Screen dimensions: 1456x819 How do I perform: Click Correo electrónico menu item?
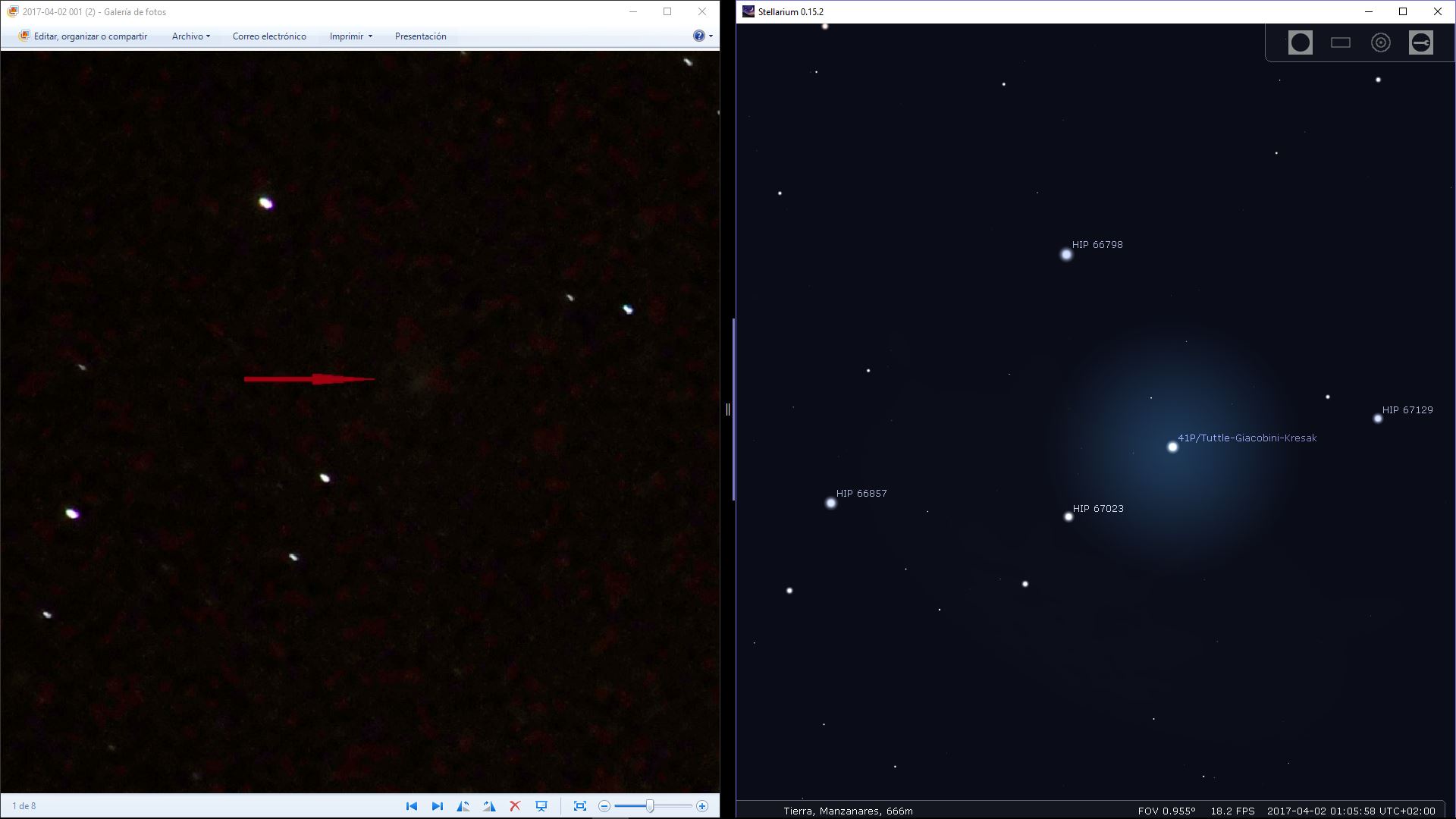[x=269, y=36]
